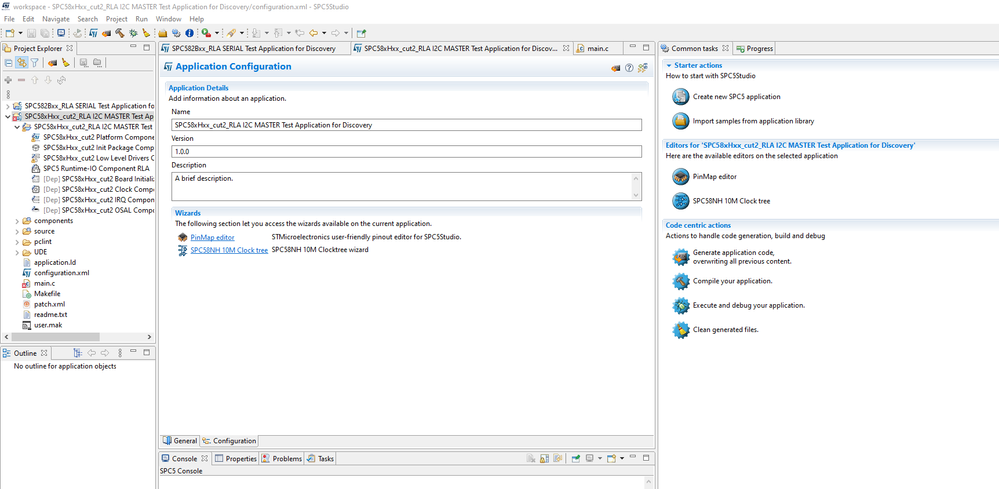
Task: Click the hammer build icon in main toolbar
Action: pyautogui.click(x=120, y=33)
